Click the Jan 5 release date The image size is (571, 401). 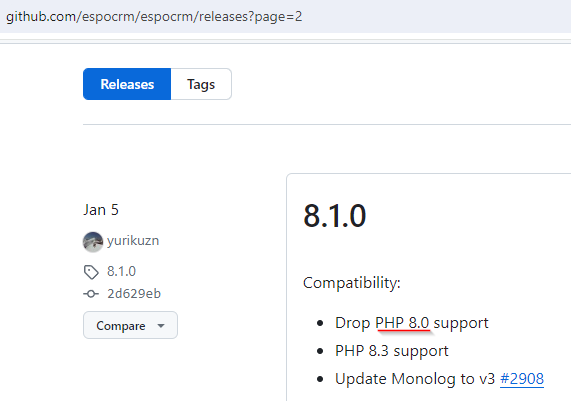pos(101,210)
